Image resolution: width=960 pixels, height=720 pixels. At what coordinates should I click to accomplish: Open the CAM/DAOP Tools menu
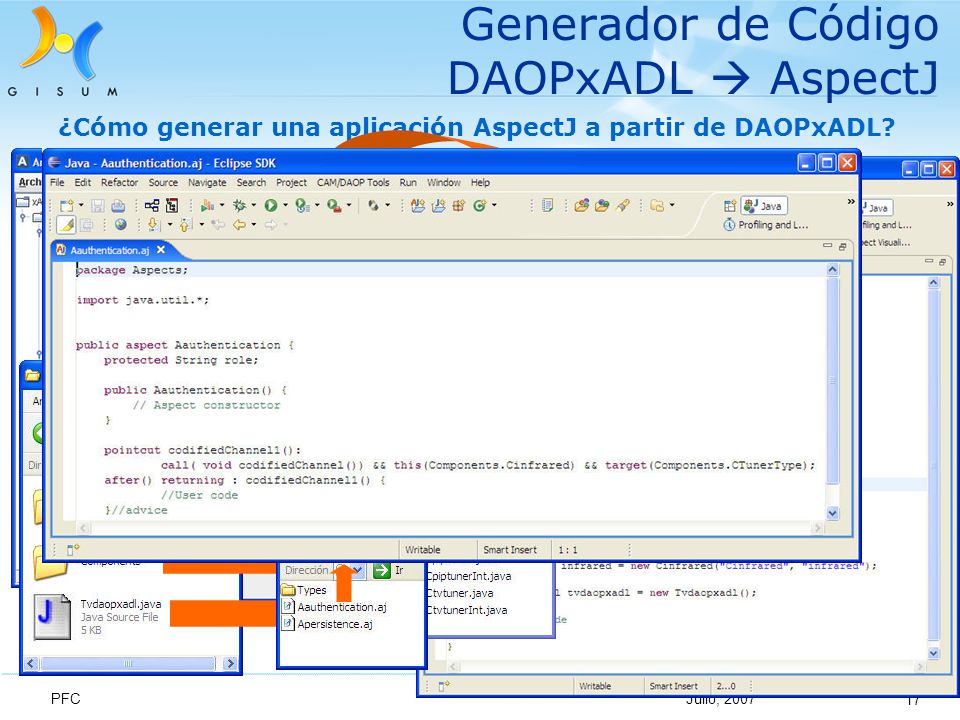click(x=353, y=182)
